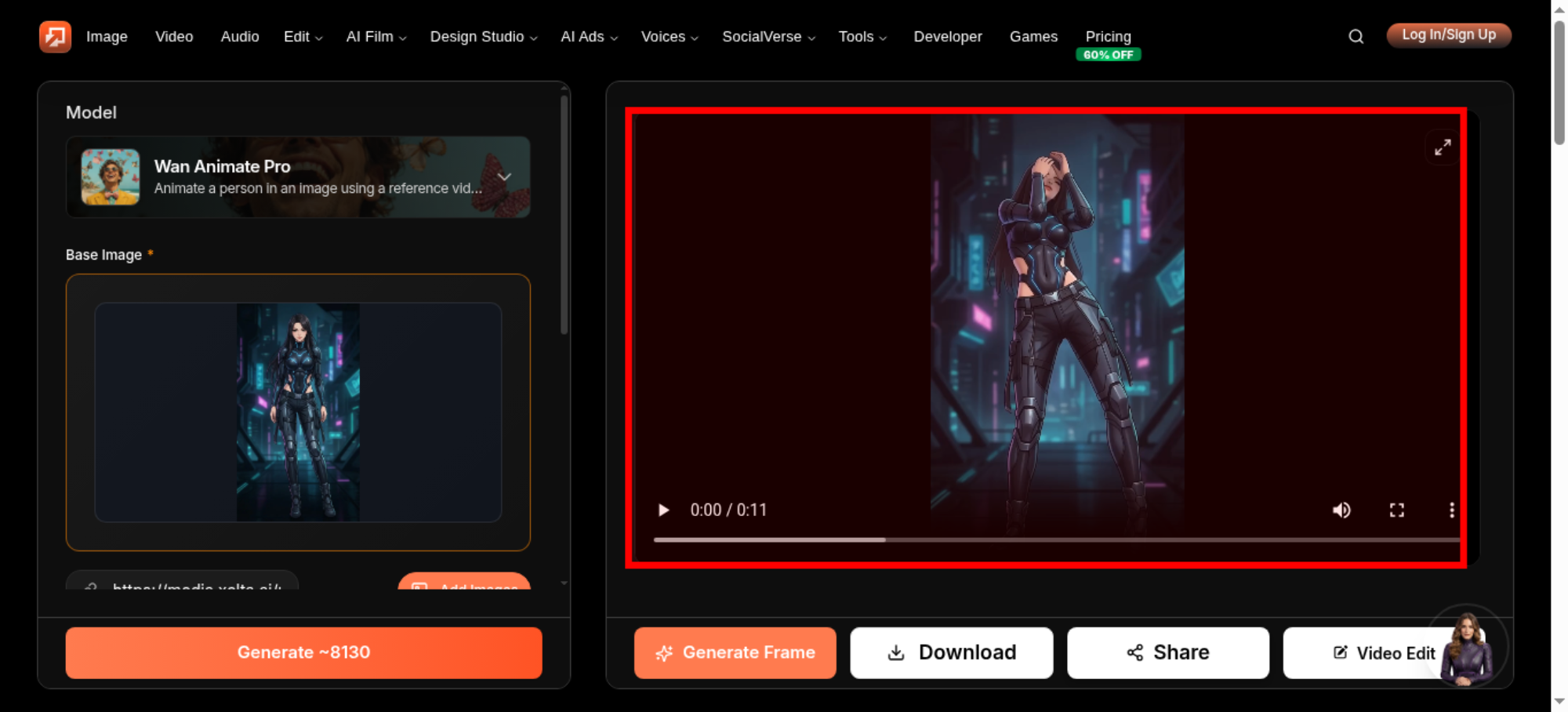Mute the video with speaker icon

tap(1341, 510)
